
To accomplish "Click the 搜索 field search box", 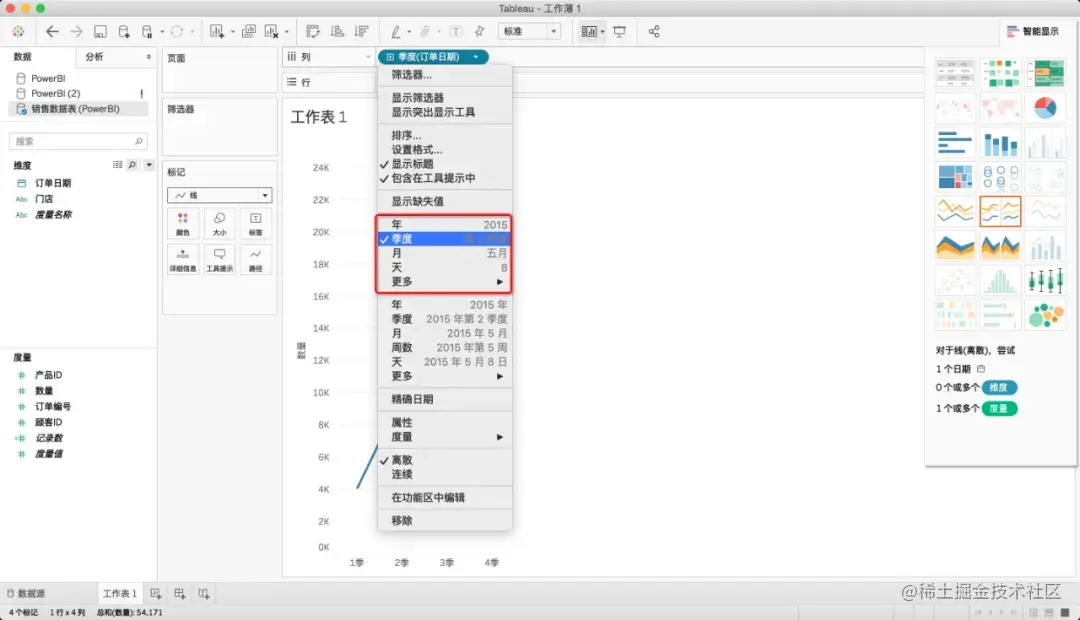I will pyautogui.click(x=78, y=141).
